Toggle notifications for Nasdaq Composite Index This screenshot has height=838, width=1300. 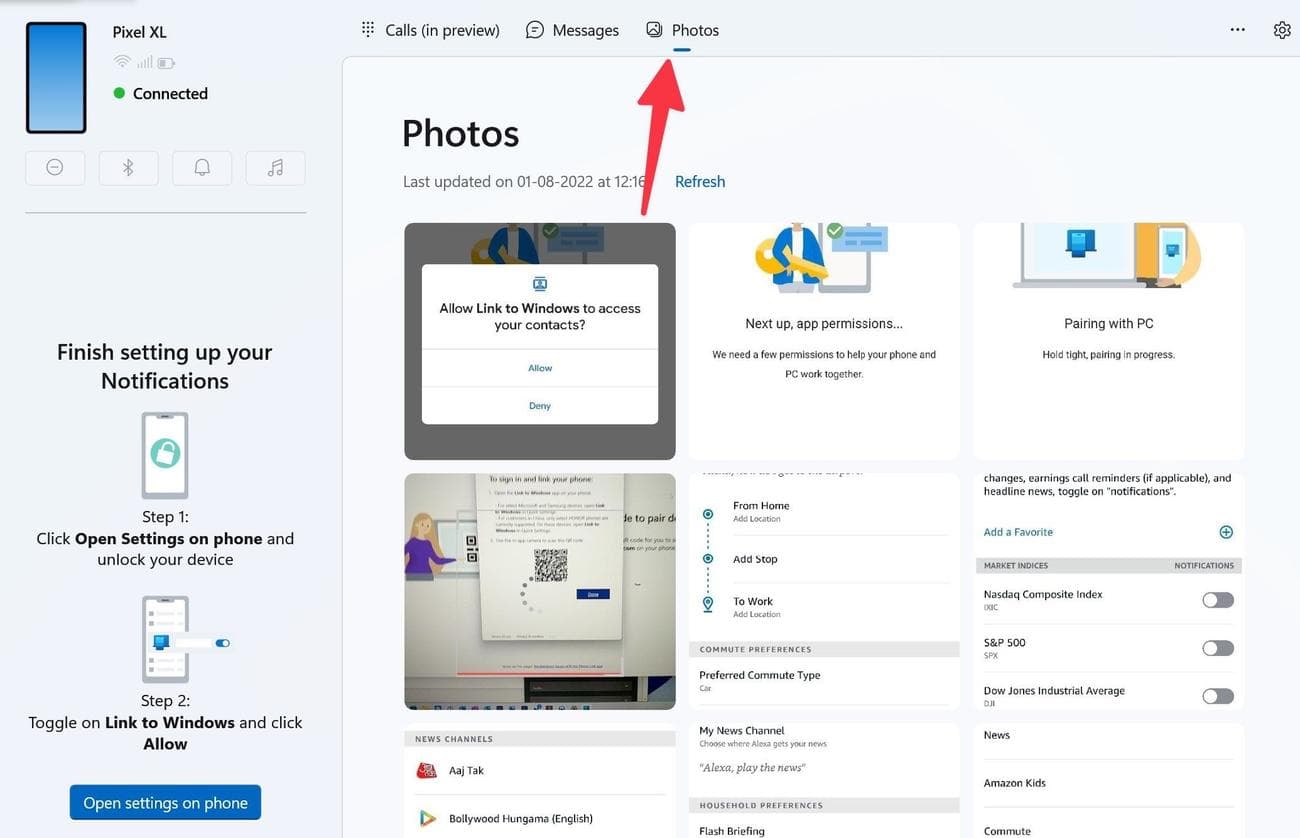[x=1217, y=599]
